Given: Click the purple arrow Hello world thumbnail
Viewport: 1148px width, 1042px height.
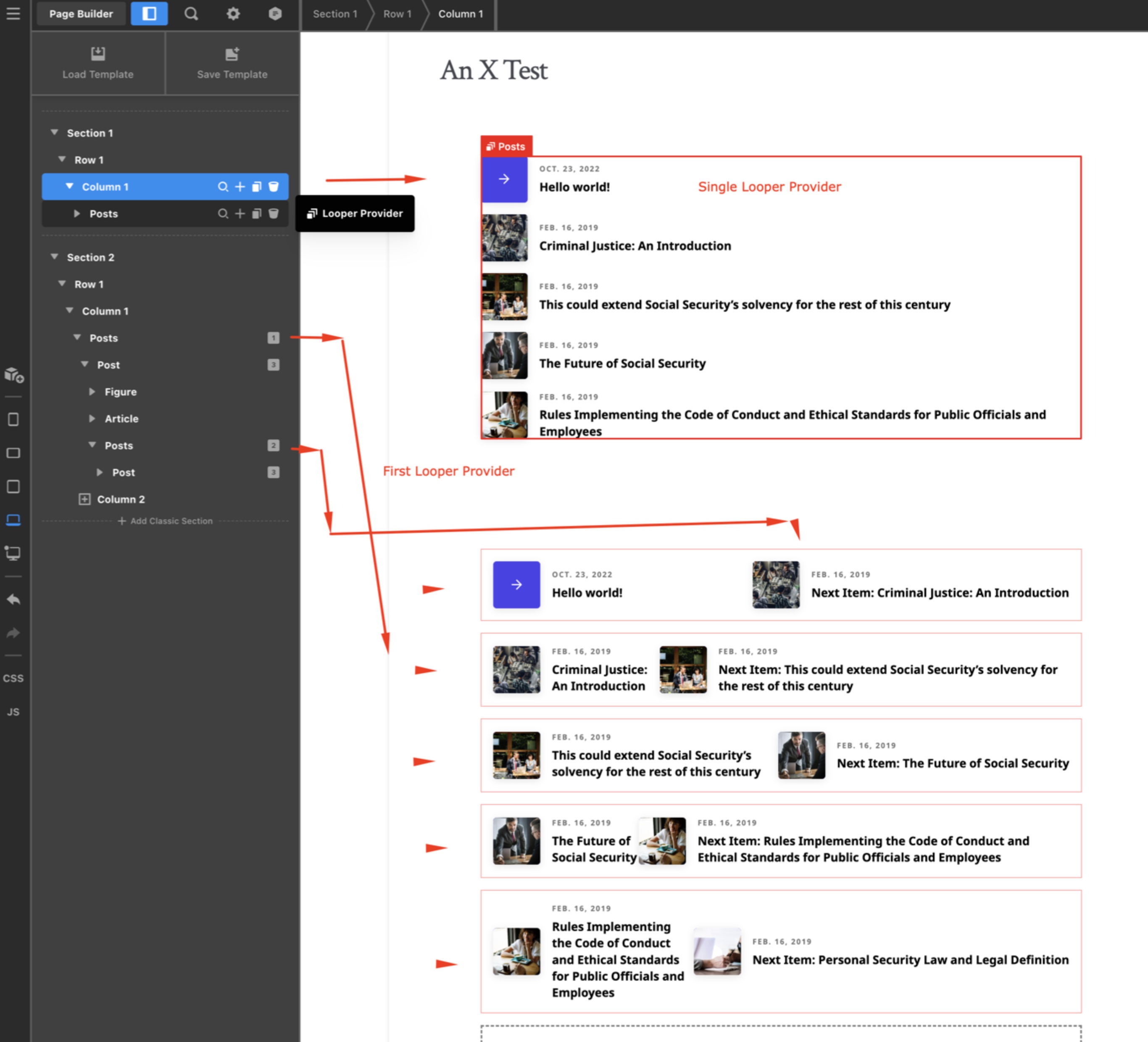Looking at the screenshot, I should click(x=504, y=179).
